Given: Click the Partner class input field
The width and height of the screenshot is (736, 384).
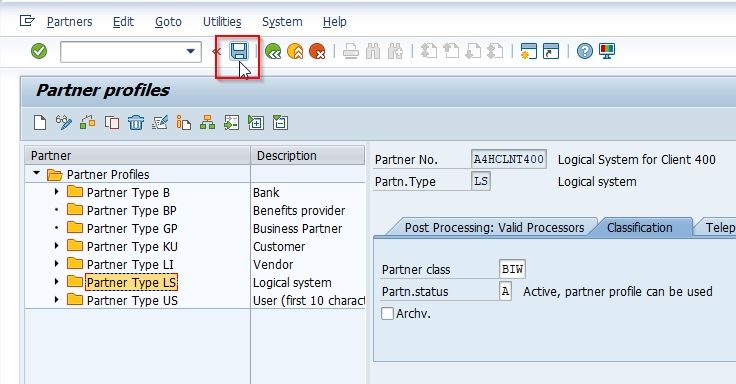Looking at the screenshot, I should pyautogui.click(x=513, y=269).
